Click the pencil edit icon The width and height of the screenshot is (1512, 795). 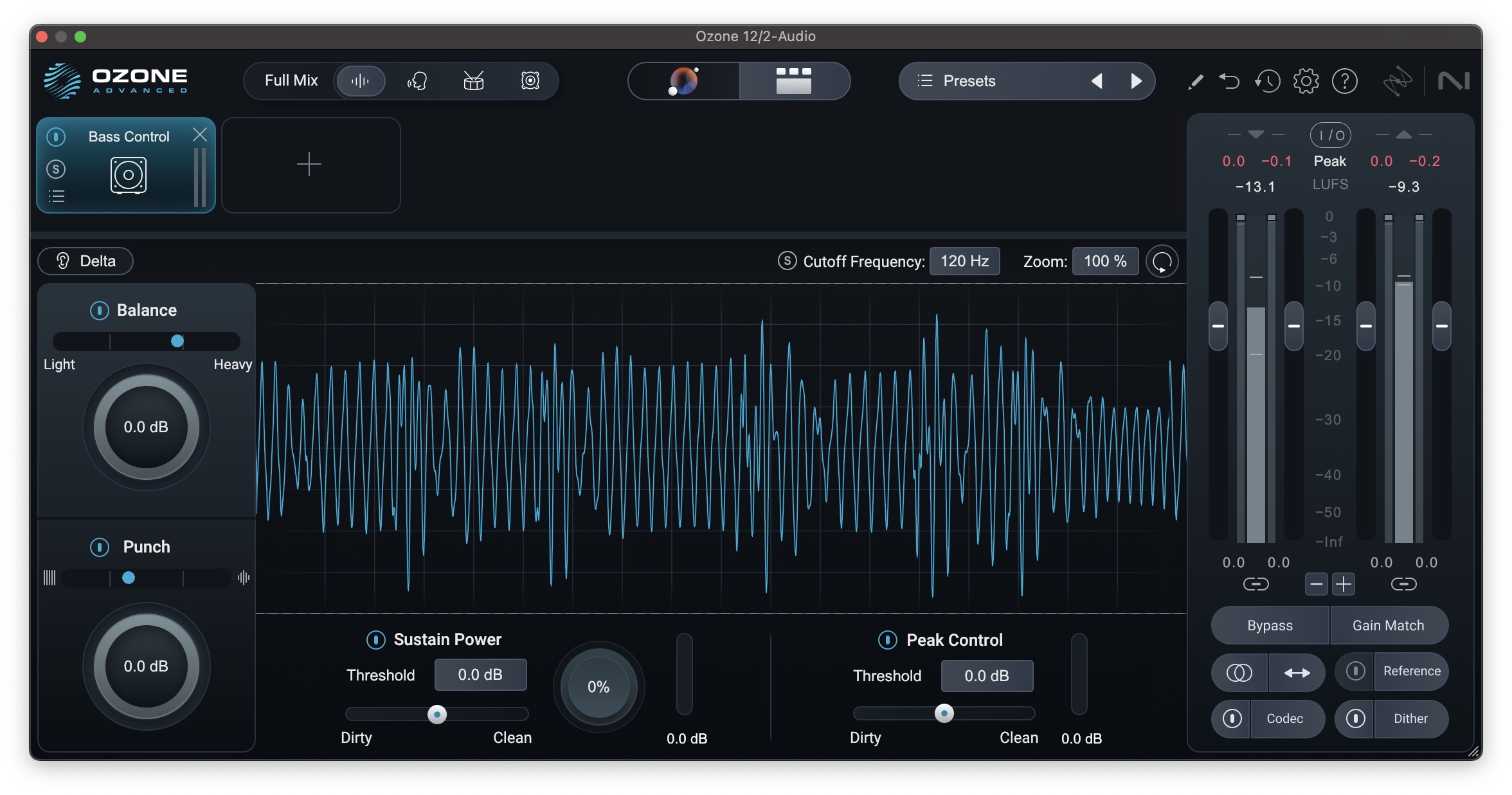pyautogui.click(x=1195, y=82)
